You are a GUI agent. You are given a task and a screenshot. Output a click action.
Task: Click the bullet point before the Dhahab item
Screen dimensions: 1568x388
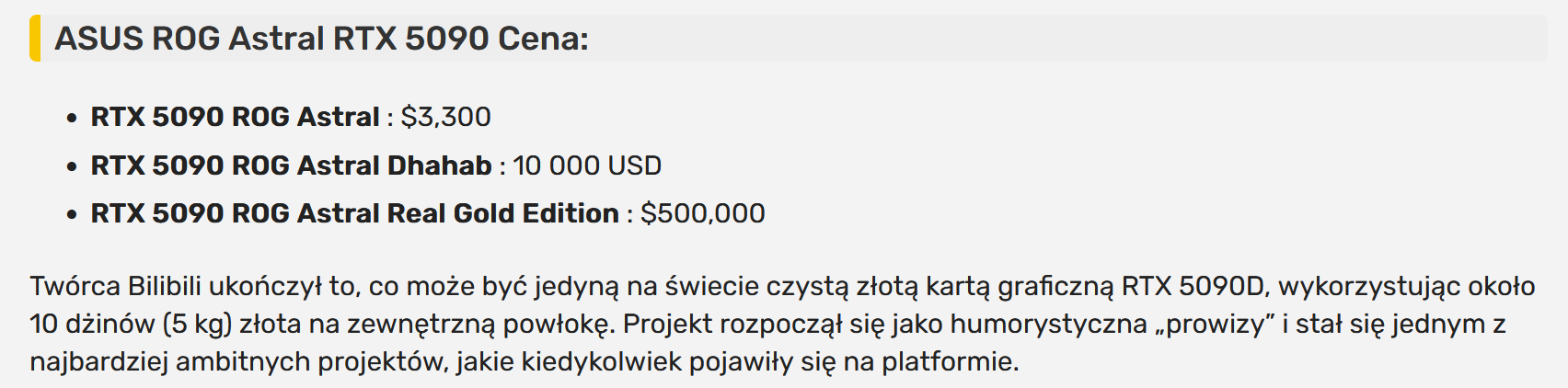72,167
